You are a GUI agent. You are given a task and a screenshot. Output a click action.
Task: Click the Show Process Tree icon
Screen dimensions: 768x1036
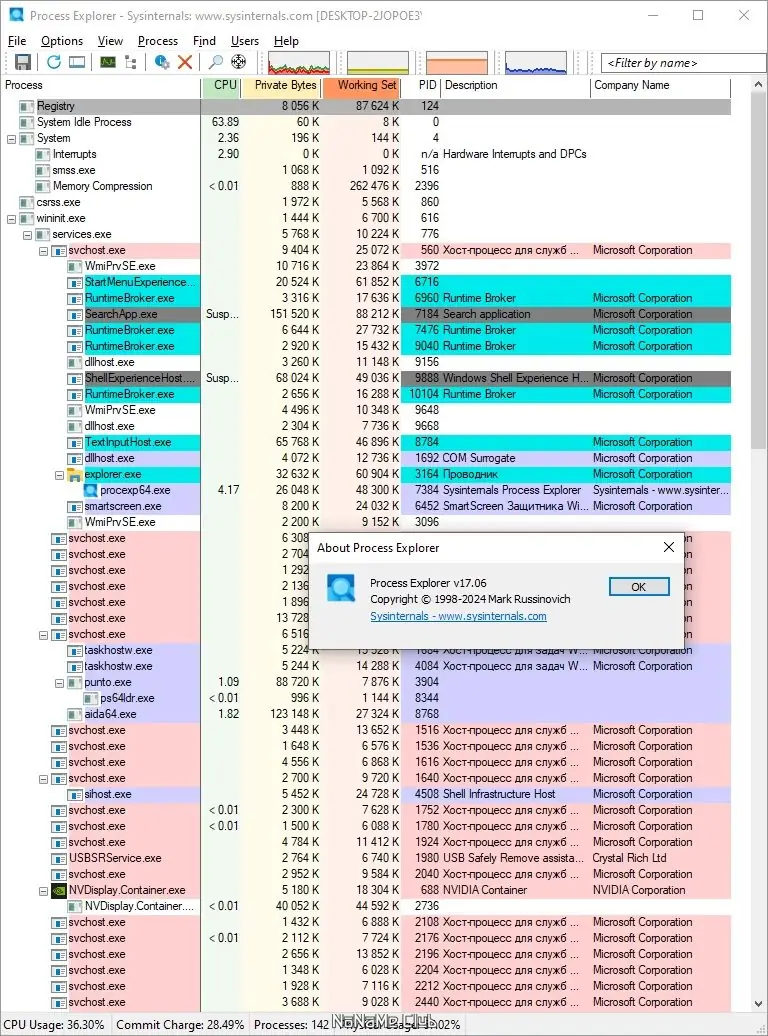tap(131, 62)
